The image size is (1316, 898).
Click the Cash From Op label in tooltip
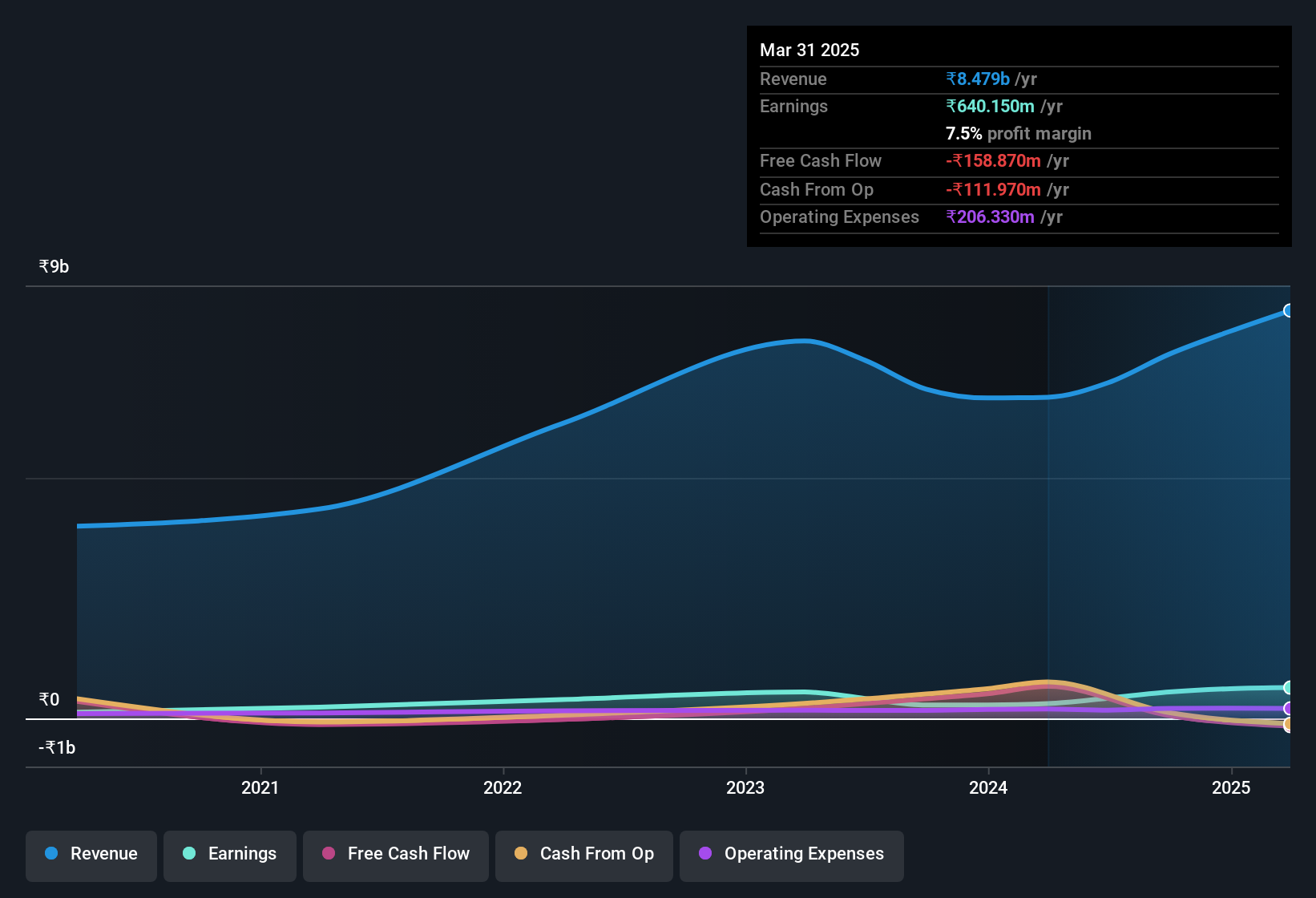pyautogui.click(x=817, y=189)
